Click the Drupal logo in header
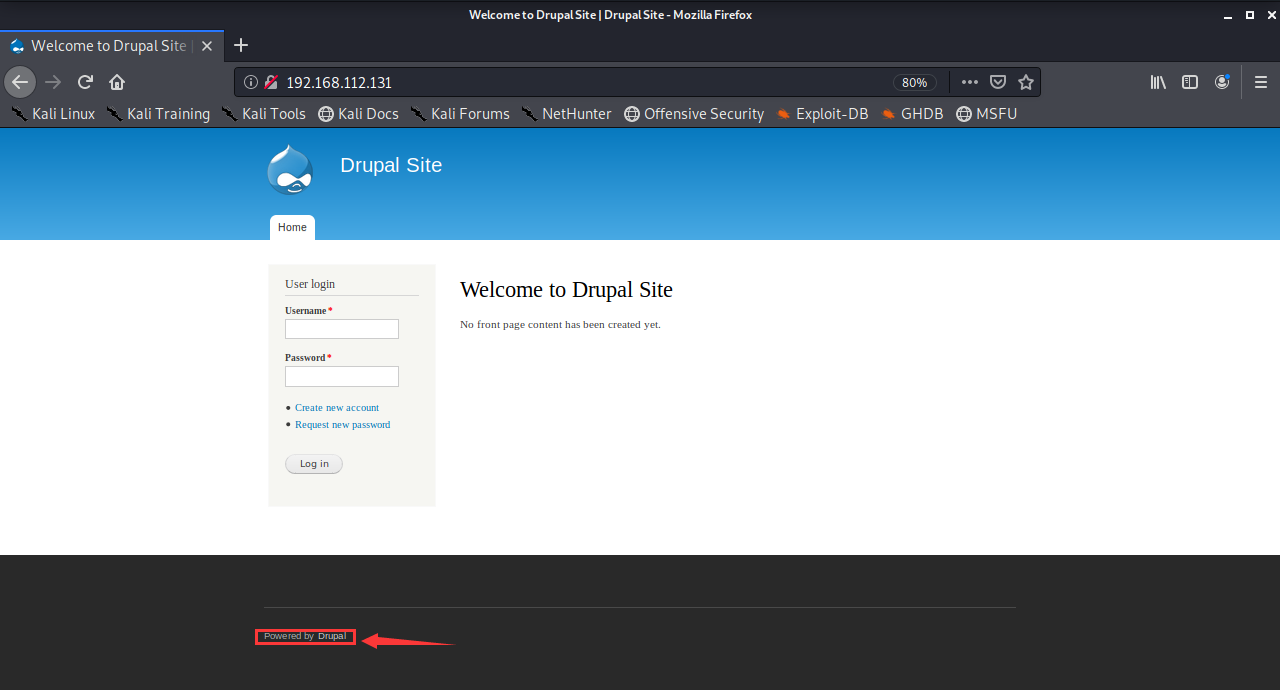Image resolution: width=1280 pixels, height=690 pixels. [x=290, y=170]
